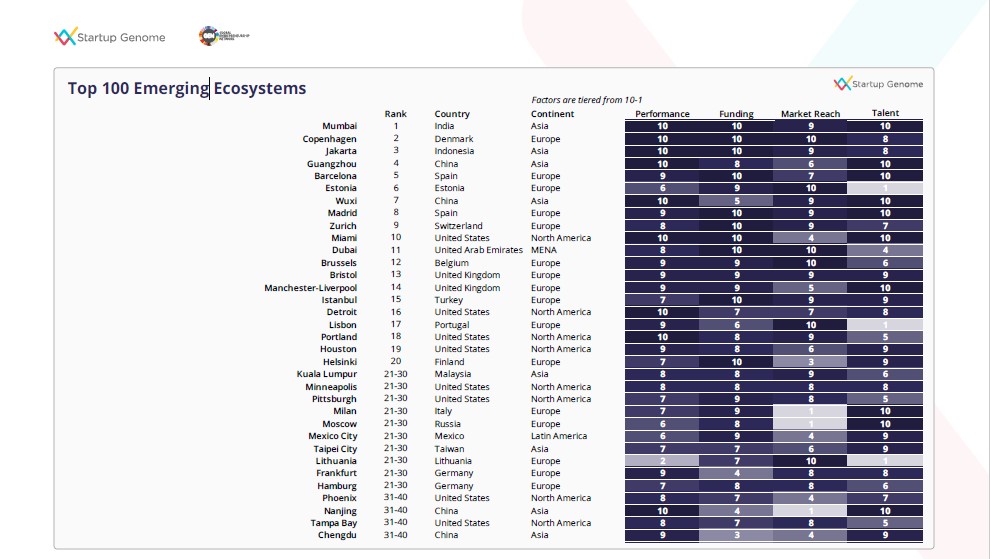
Task: Click 'Belgium' in the Country column
Action: pyautogui.click(x=451, y=263)
